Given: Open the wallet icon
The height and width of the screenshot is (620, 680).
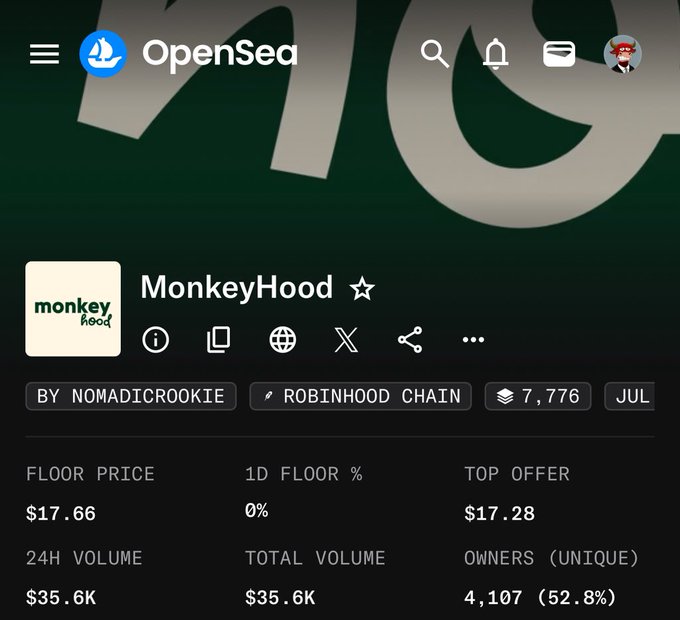Looking at the screenshot, I should click(559, 54).
